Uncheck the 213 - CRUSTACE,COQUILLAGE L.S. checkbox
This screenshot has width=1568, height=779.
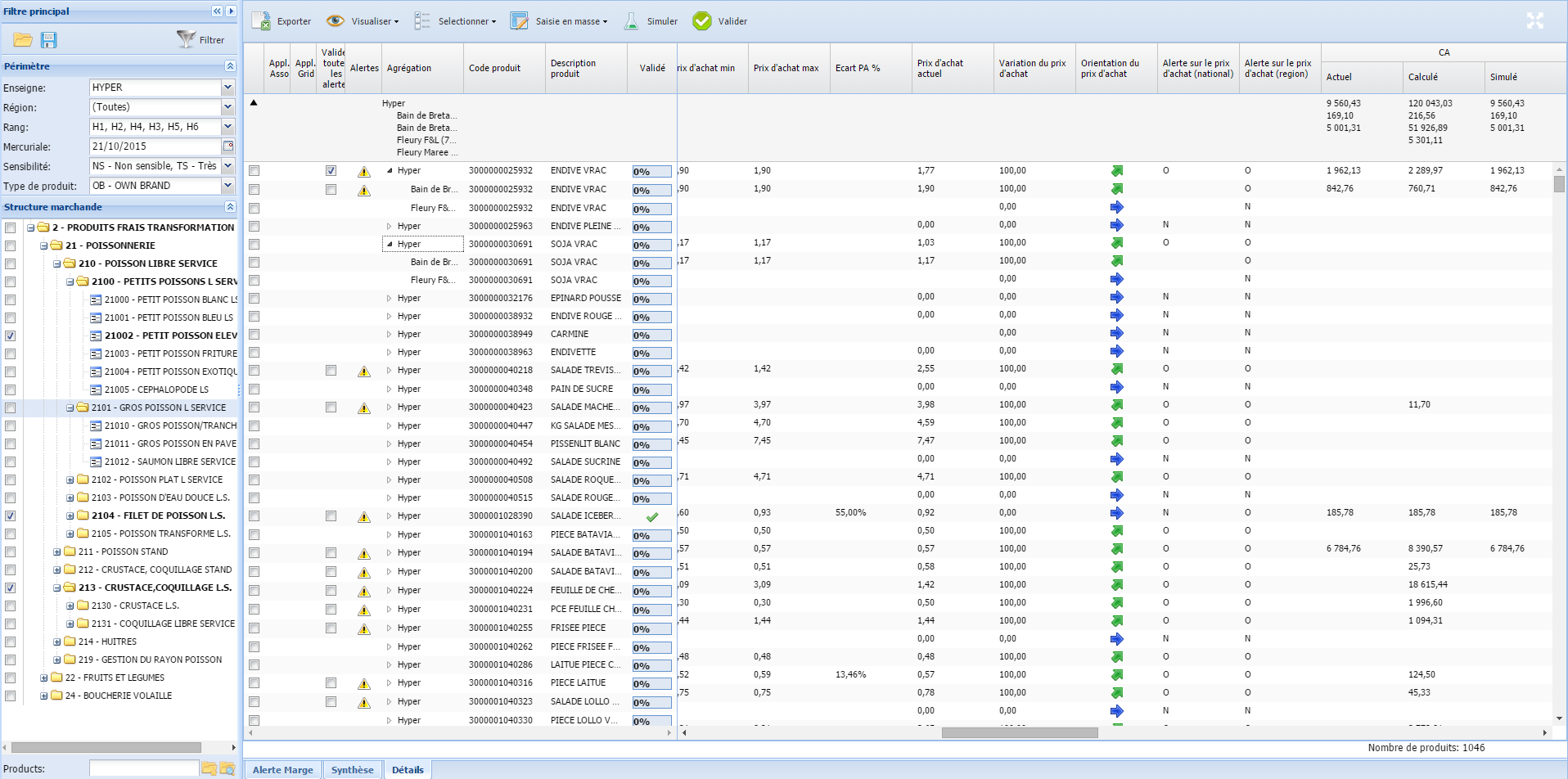pyautogui.click(x=10, y=588)
